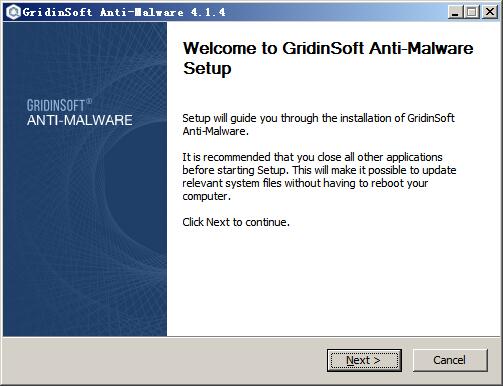Click the 'Setup will guide you' paragraph

pos(318,124)
